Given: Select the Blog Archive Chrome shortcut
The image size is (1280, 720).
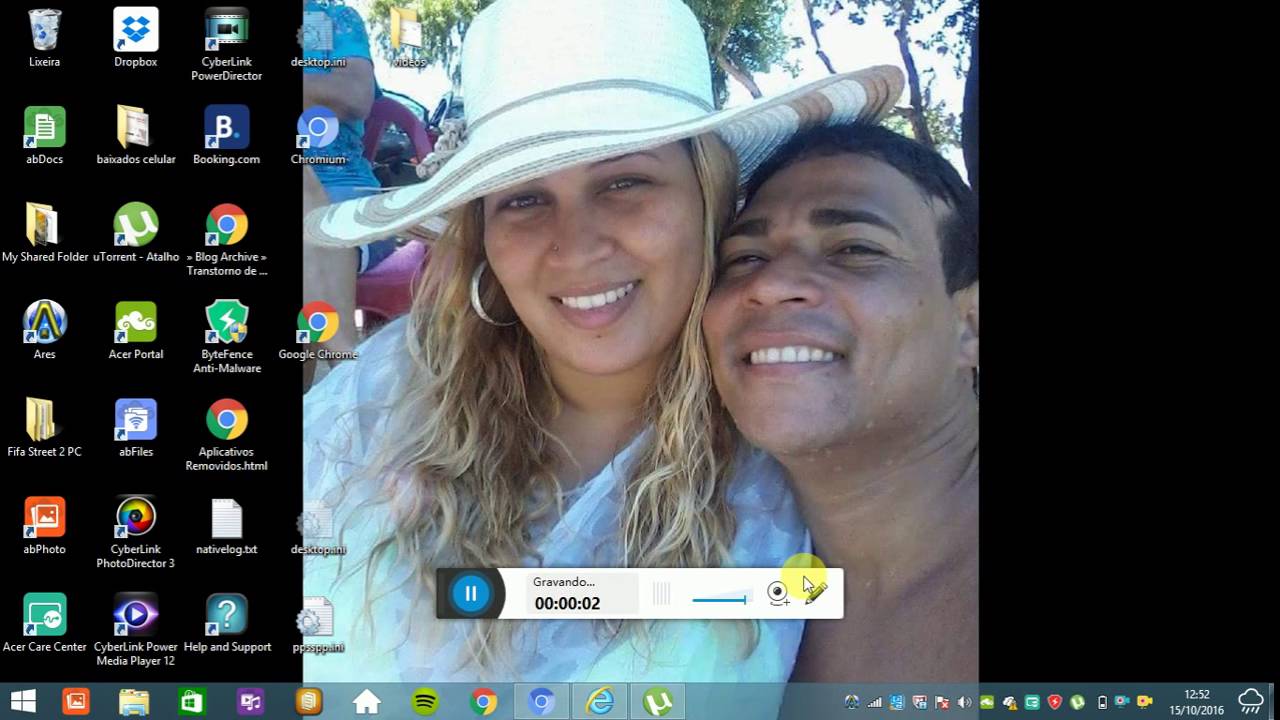Looking at the screenshot, I should 227,240.
